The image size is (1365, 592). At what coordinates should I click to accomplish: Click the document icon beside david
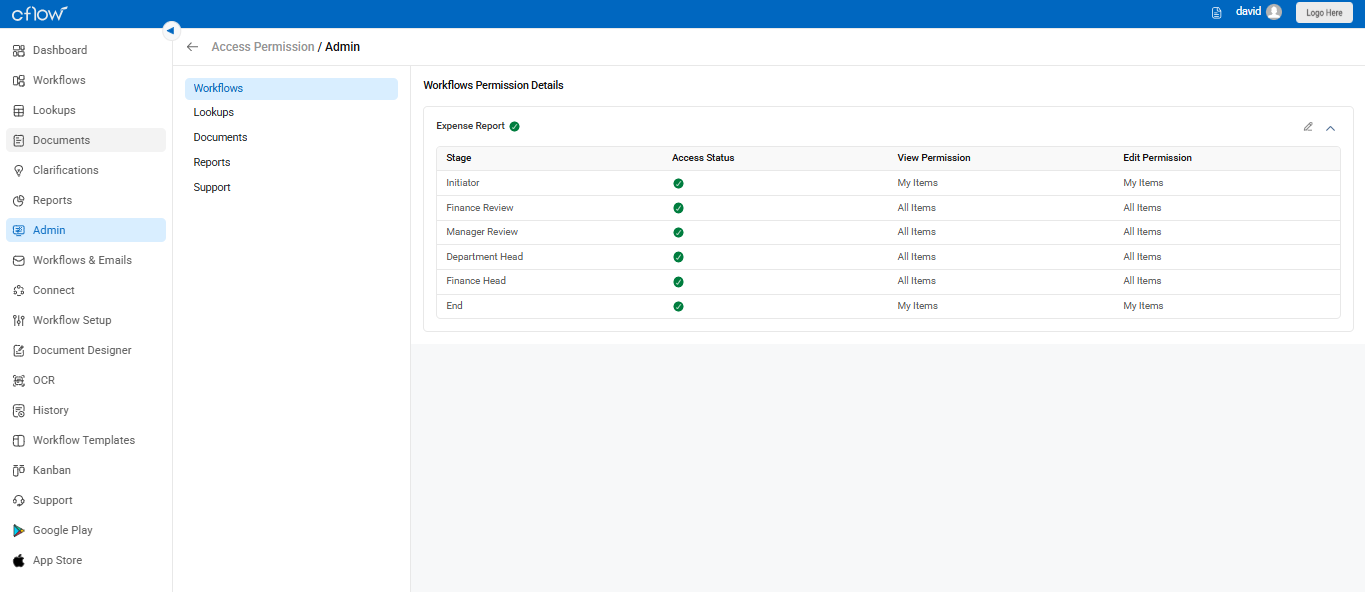1217,13
